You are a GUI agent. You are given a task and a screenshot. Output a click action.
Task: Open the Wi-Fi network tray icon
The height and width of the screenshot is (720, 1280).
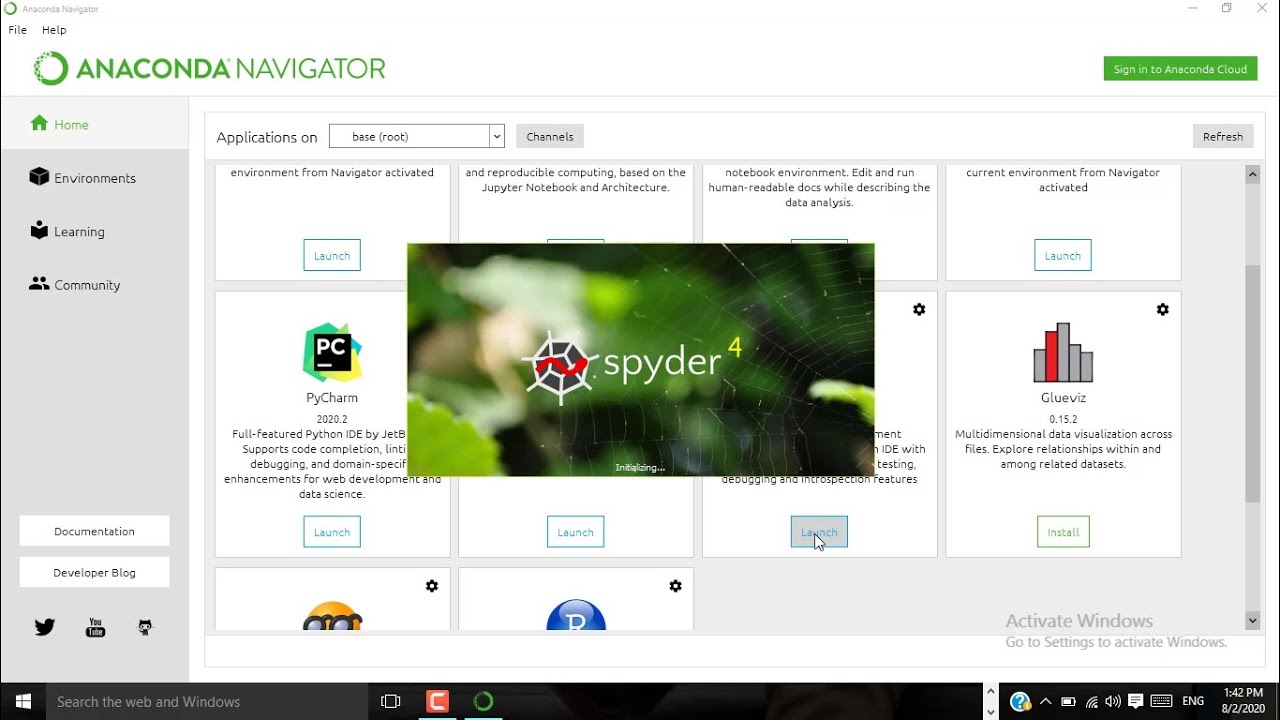coord(1091,702)
